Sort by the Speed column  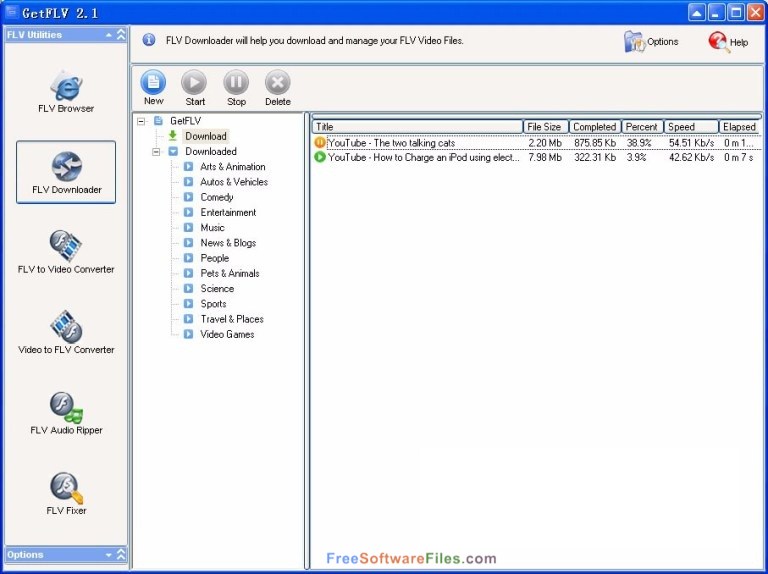coord(691,127)
